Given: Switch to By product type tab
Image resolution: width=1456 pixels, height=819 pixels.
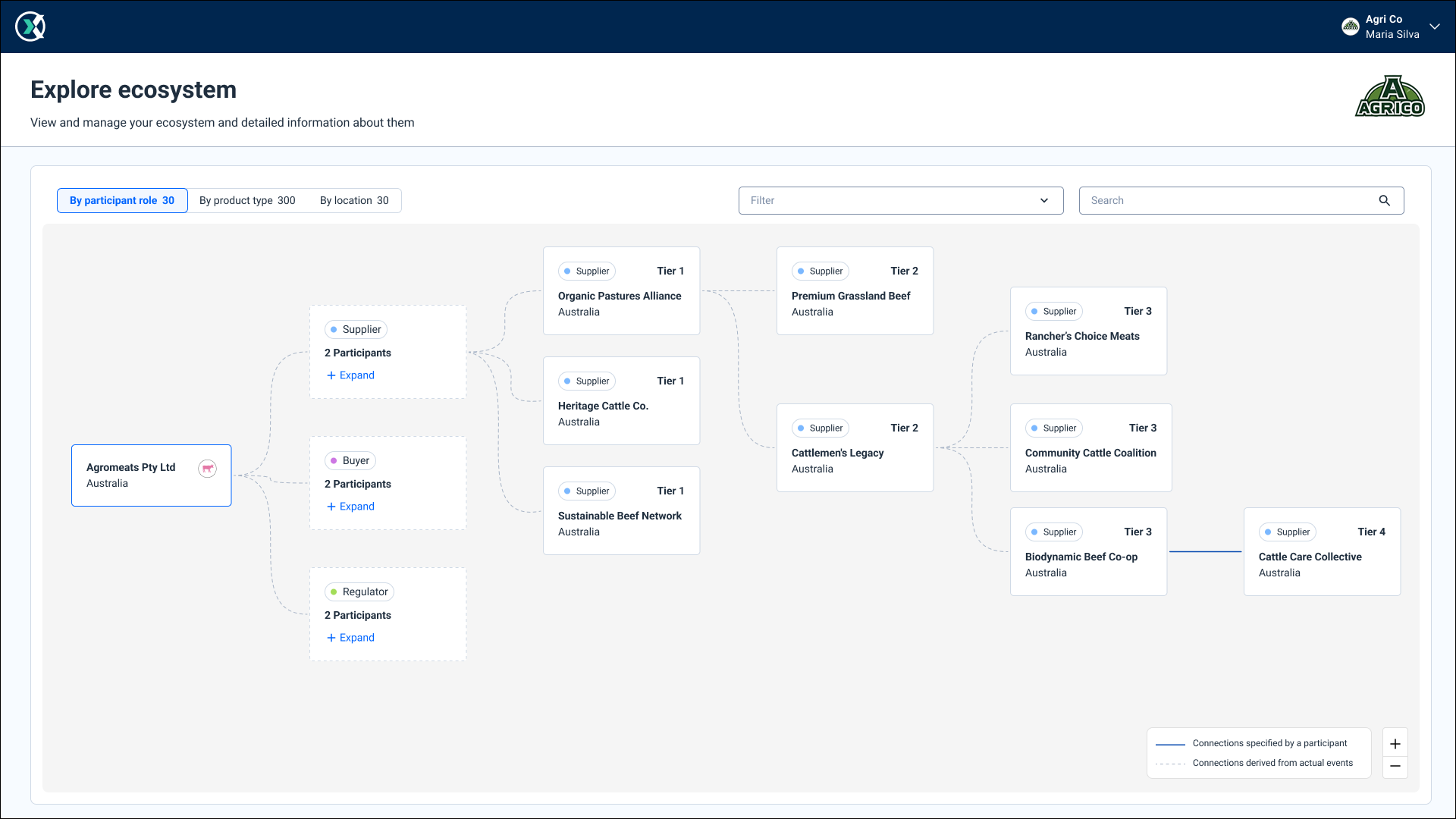Looking at the screenshot, I should (x=247, y=200).
